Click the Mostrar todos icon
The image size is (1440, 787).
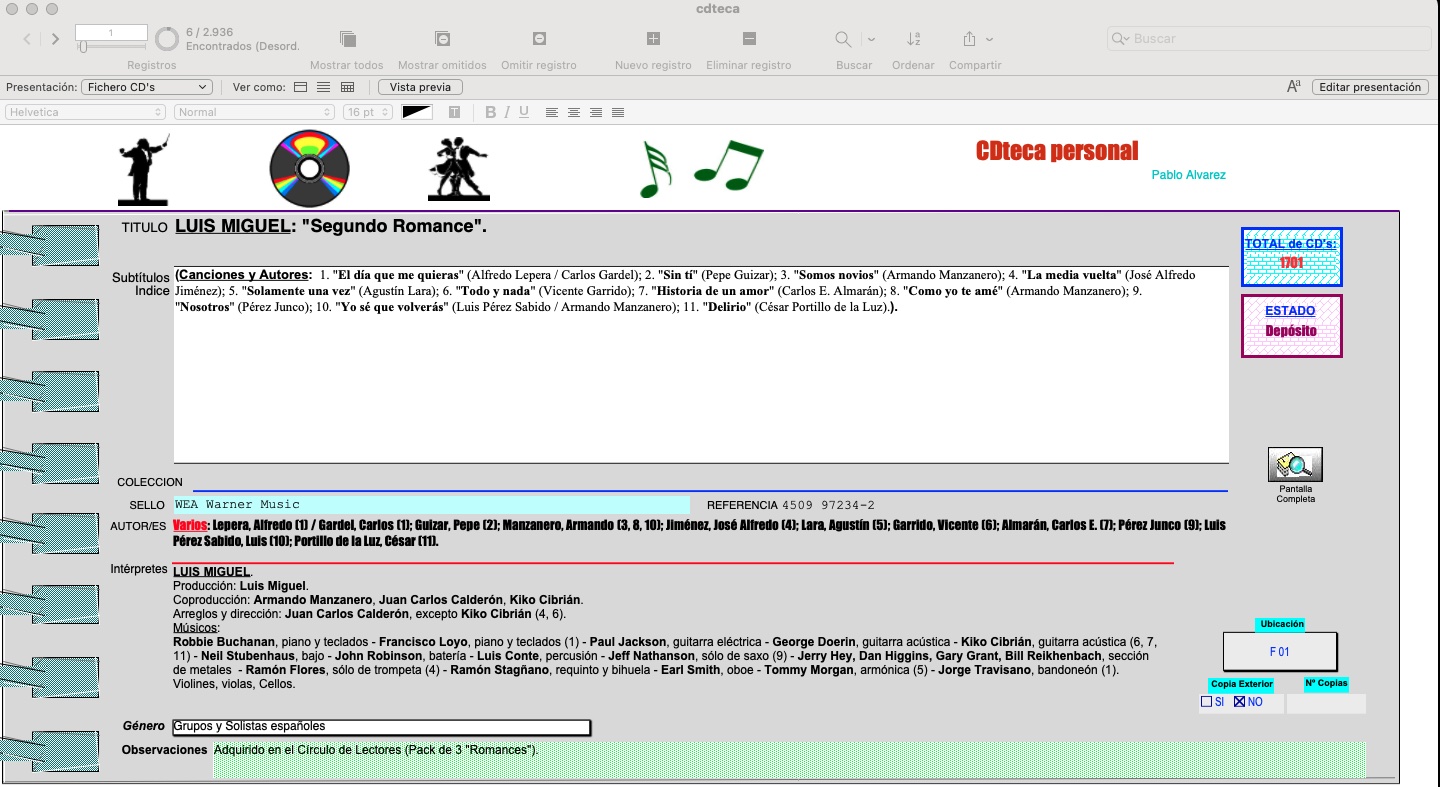point(347,39)
